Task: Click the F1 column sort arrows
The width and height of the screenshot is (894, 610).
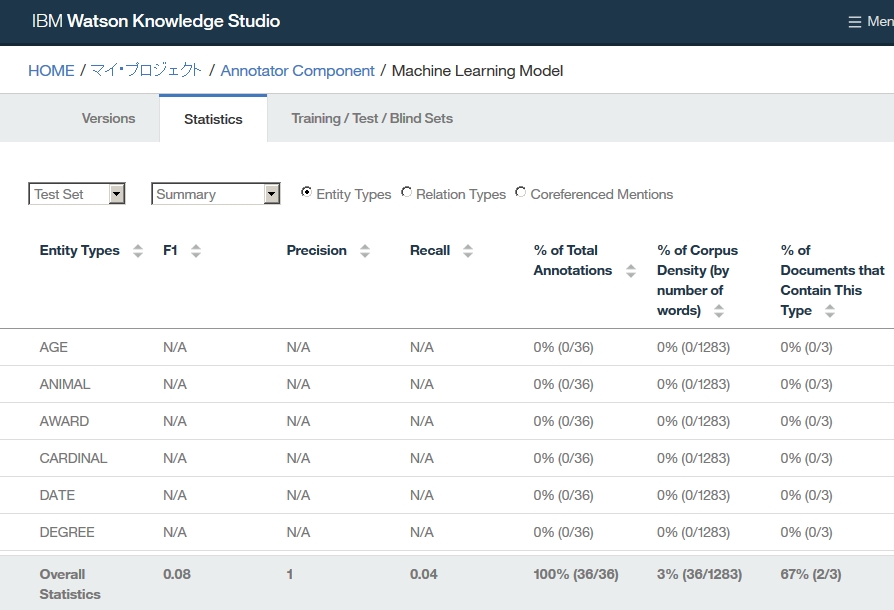Action: pyautogui.click(x=196, y=251)
